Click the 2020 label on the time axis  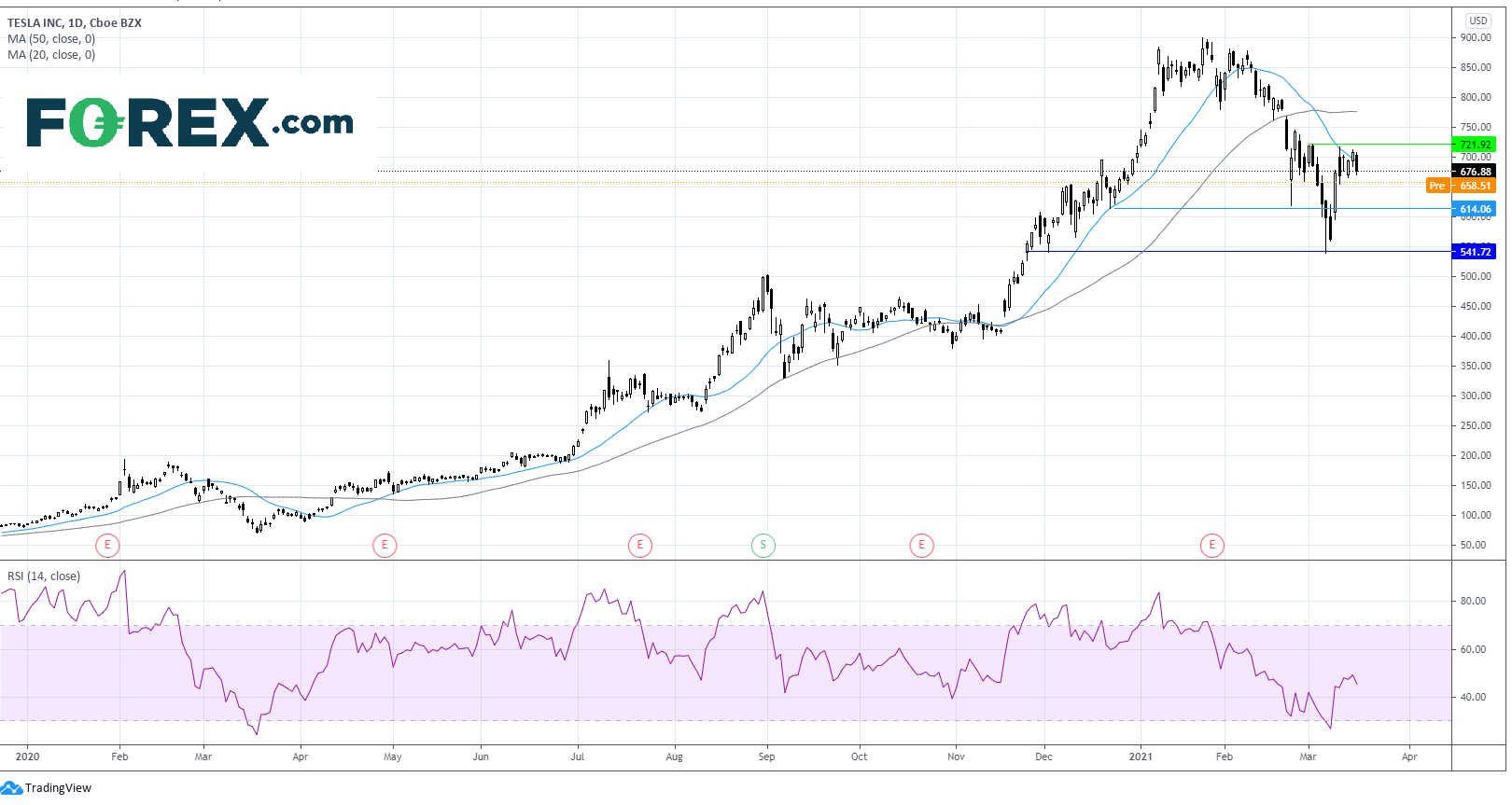(28, 756)
